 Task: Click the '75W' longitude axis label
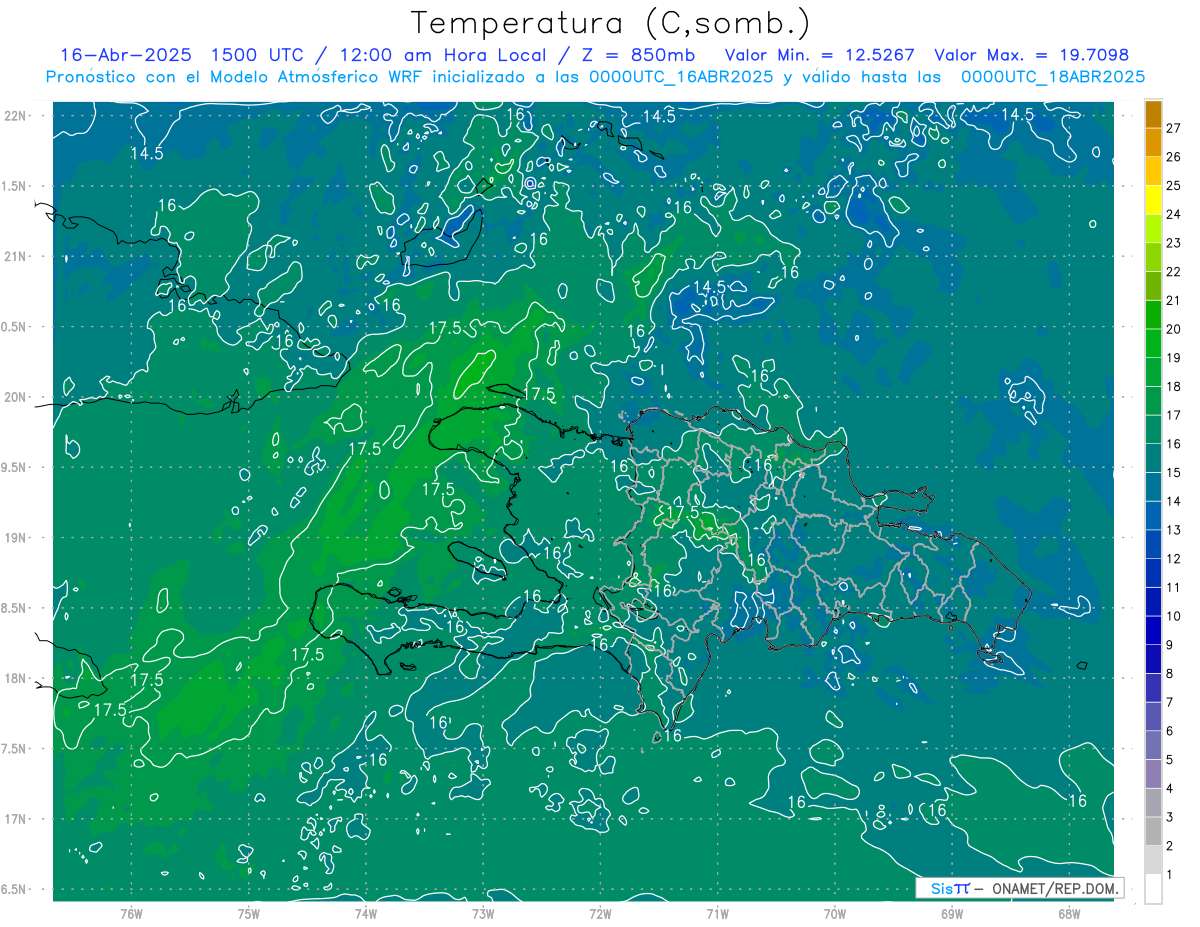249,913
